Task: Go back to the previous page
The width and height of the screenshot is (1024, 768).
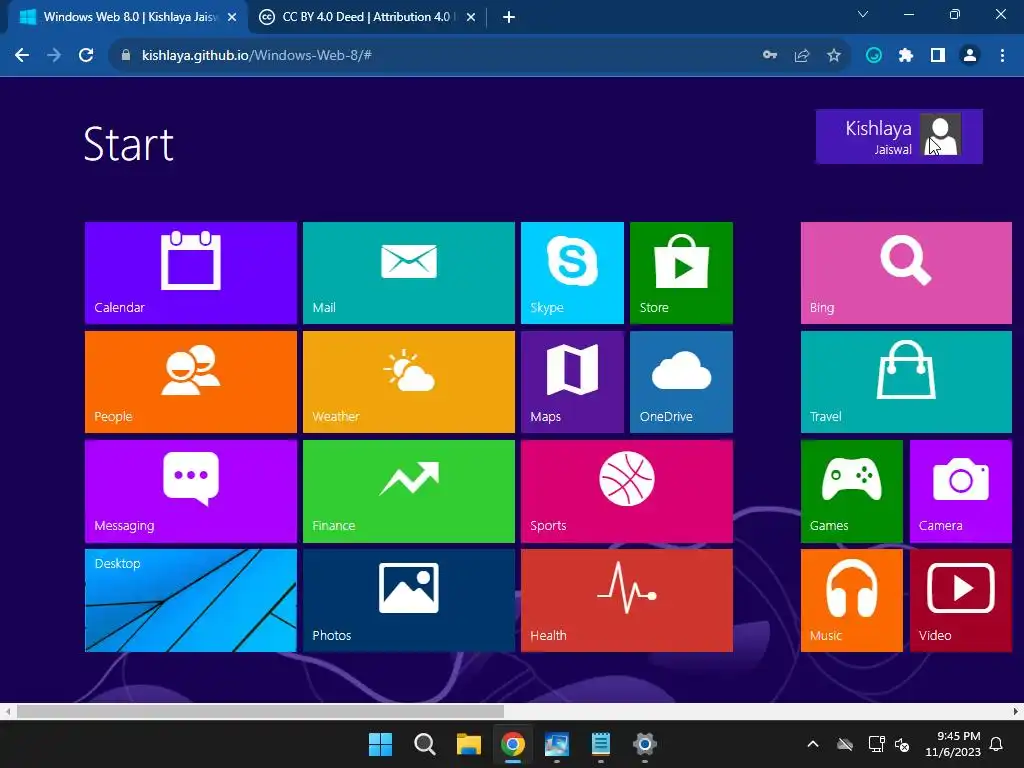Action: click(x=22, y=56)
